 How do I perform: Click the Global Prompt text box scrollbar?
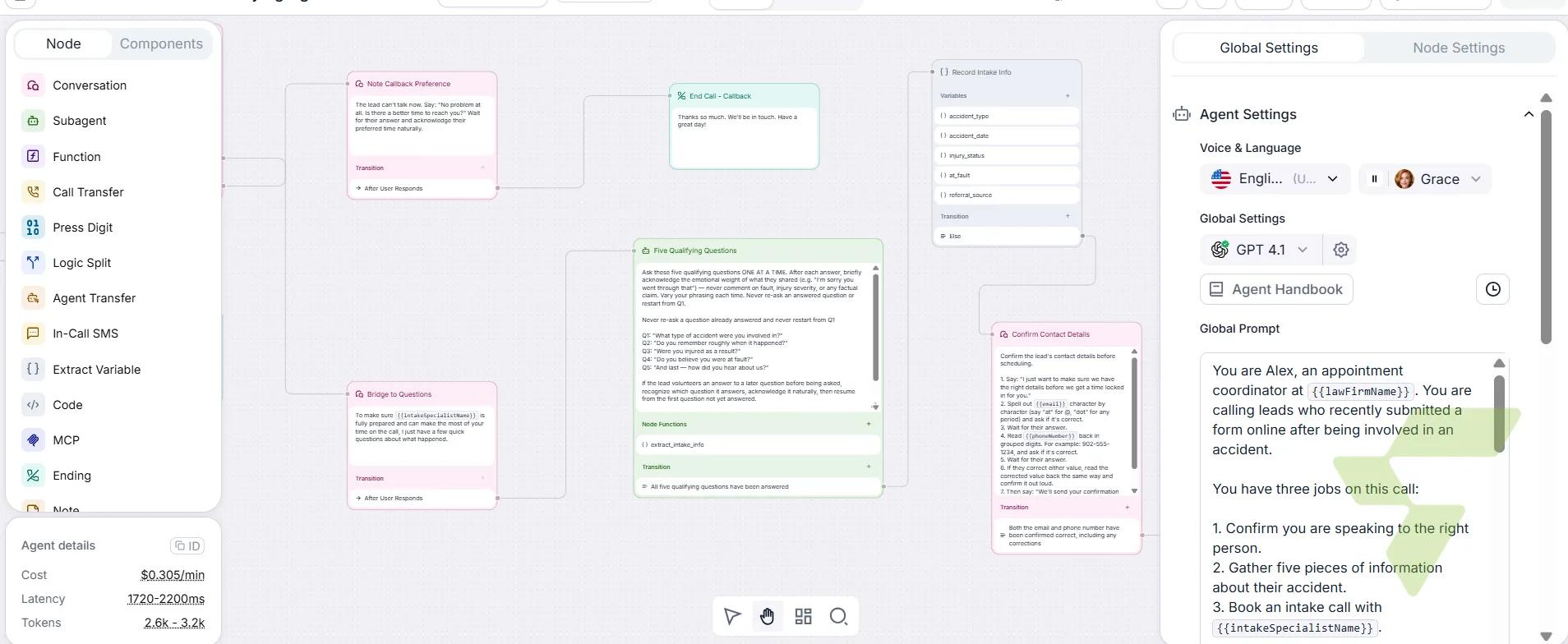click(1499, 413)
